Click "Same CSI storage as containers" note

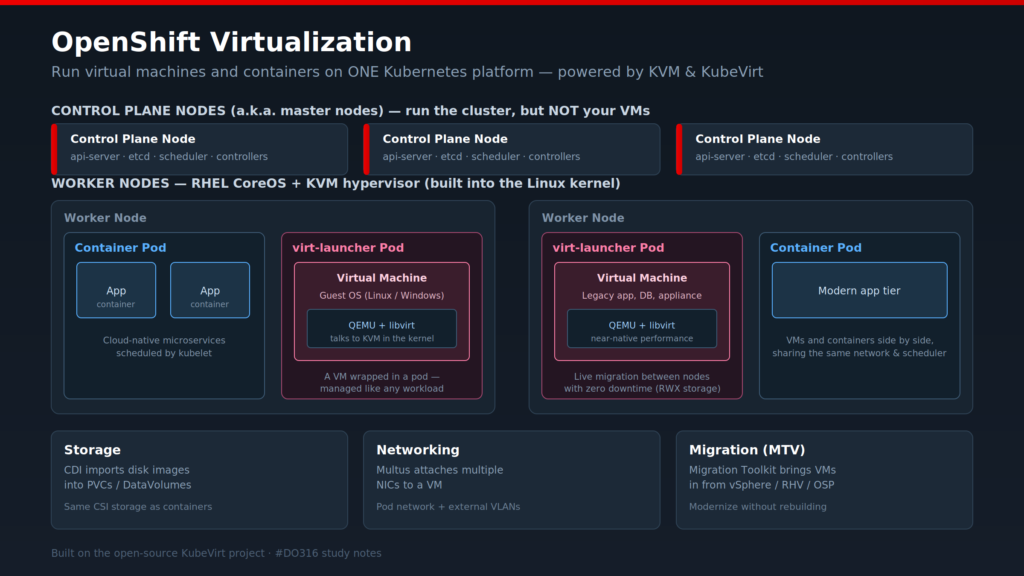(138, 507)
